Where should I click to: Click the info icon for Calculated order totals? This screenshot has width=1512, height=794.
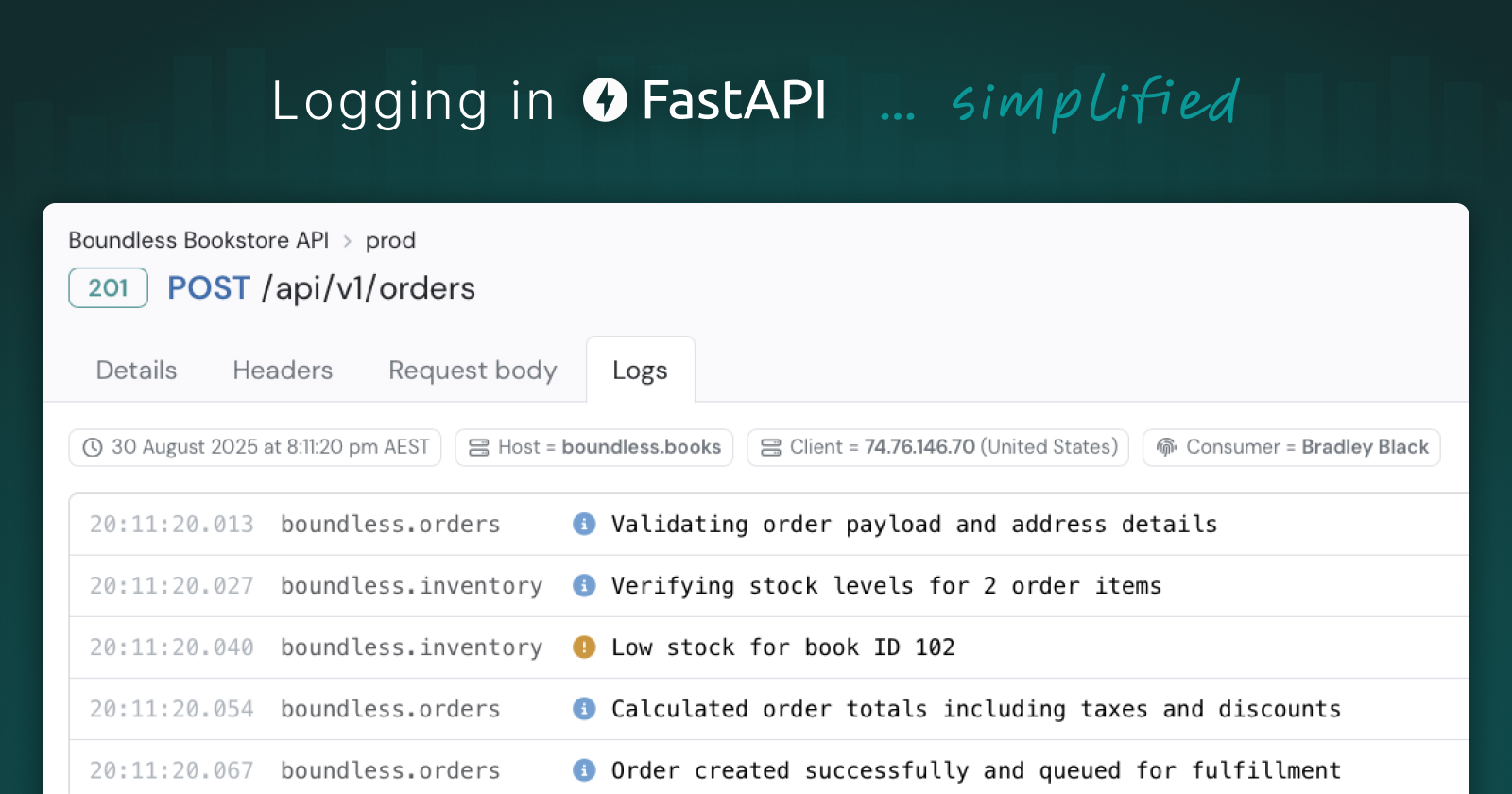[x=584, y=708]
